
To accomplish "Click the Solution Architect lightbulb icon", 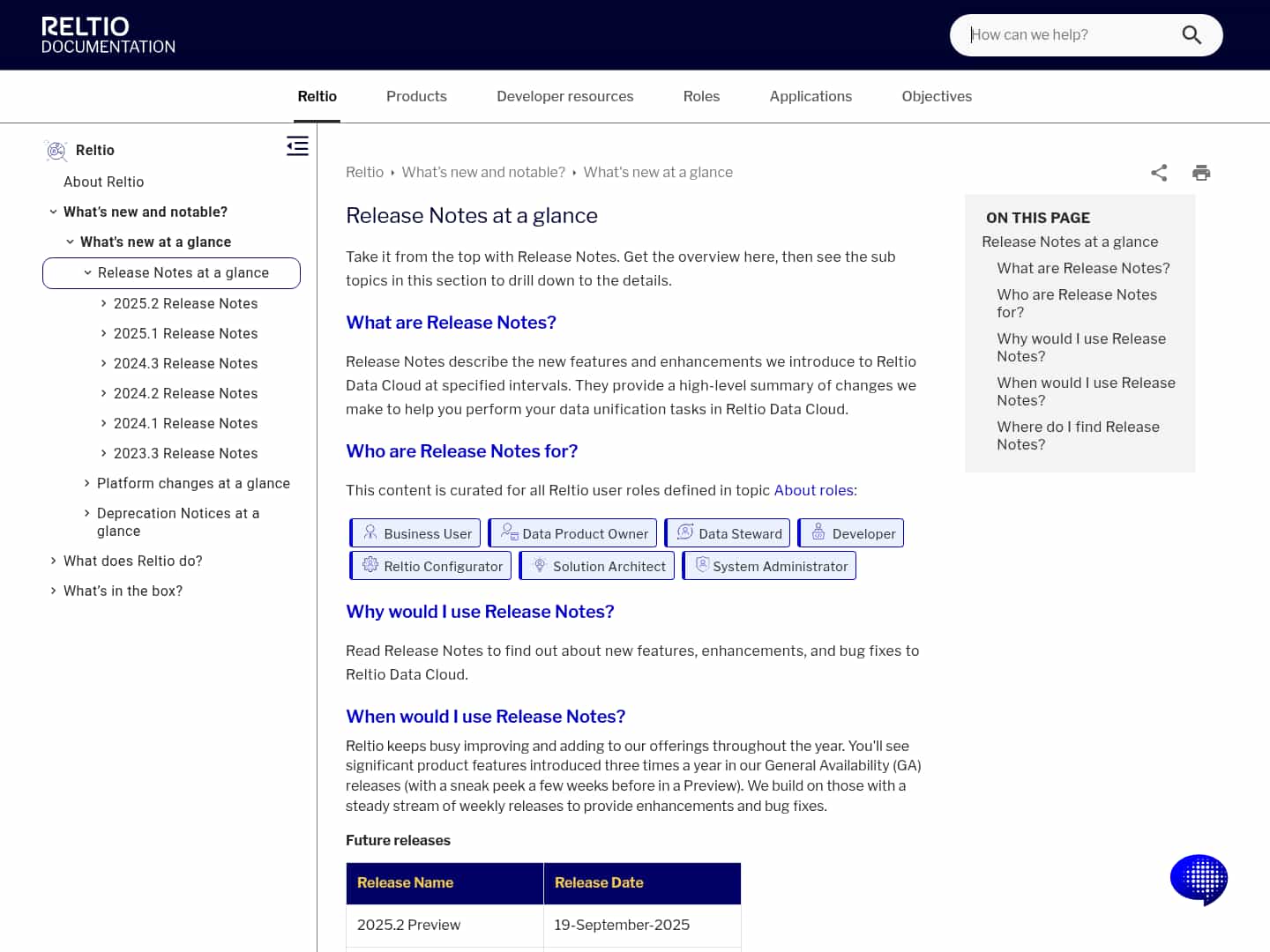I will [540, 564].
